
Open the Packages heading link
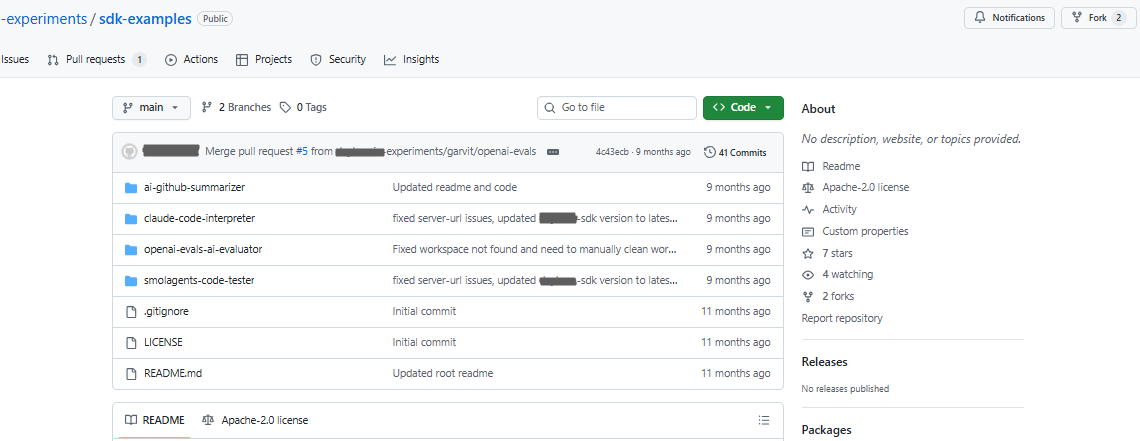click(x=826, y=430)
